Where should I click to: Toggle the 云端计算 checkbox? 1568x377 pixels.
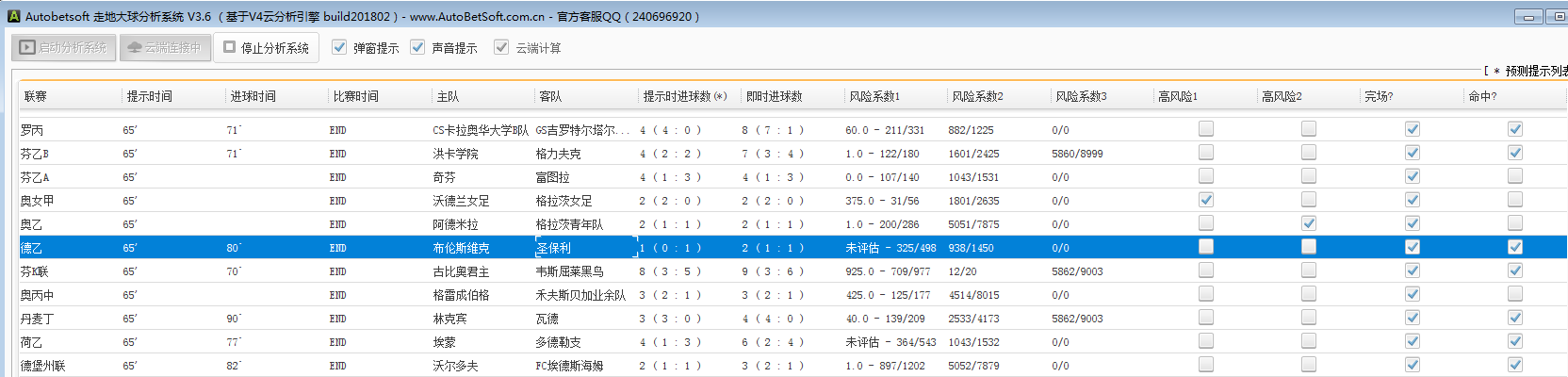point(501,47)
